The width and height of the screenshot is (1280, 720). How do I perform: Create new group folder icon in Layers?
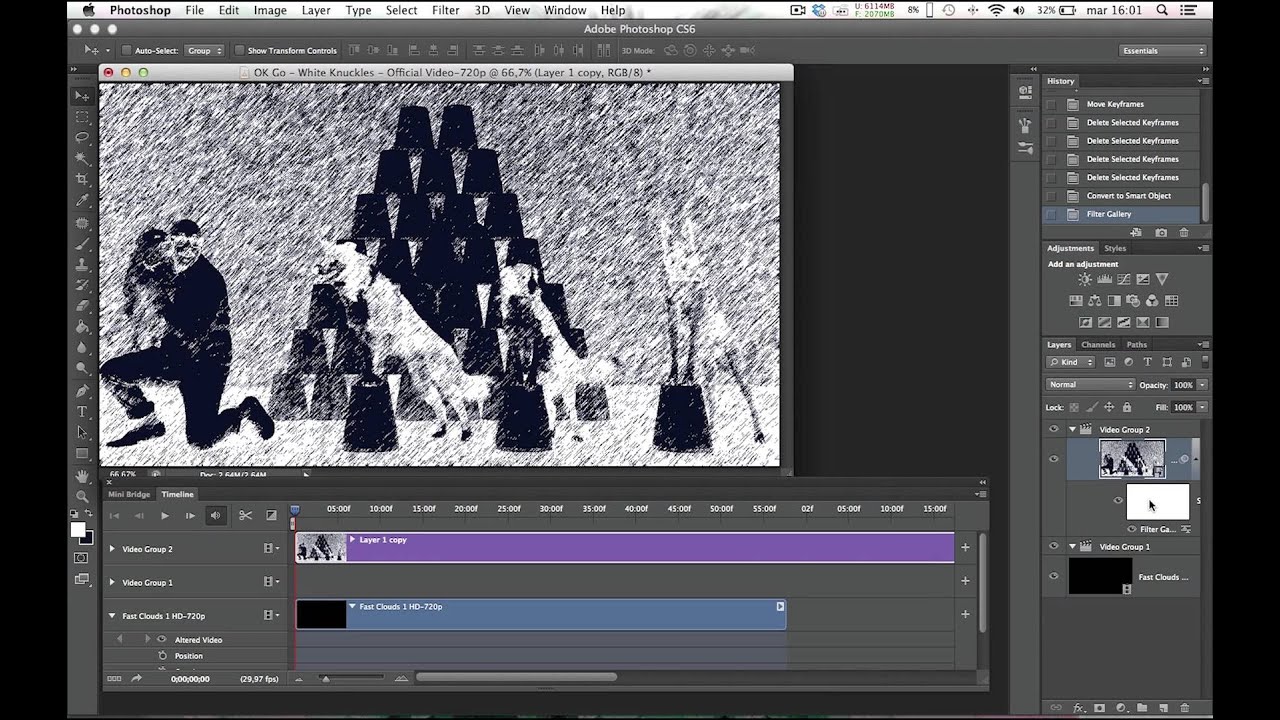[x=1141, y=708]
